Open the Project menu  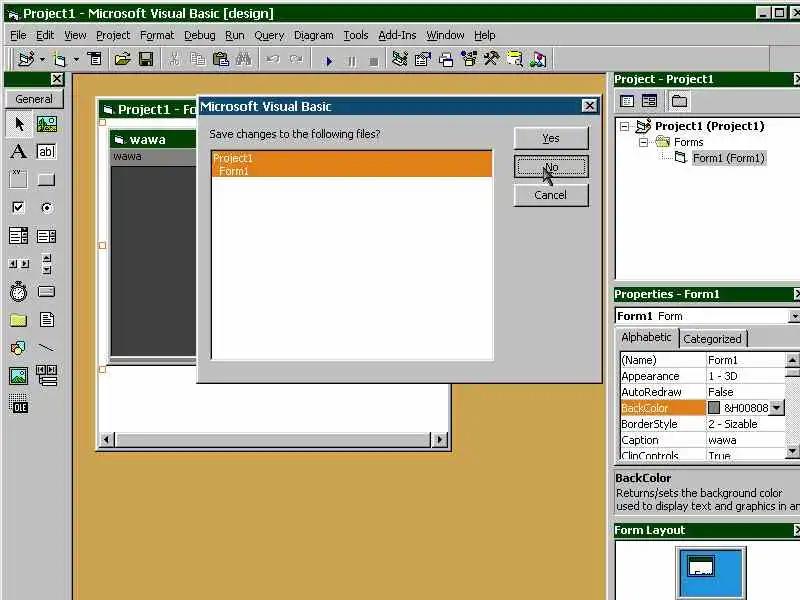(x=113, y=35)
